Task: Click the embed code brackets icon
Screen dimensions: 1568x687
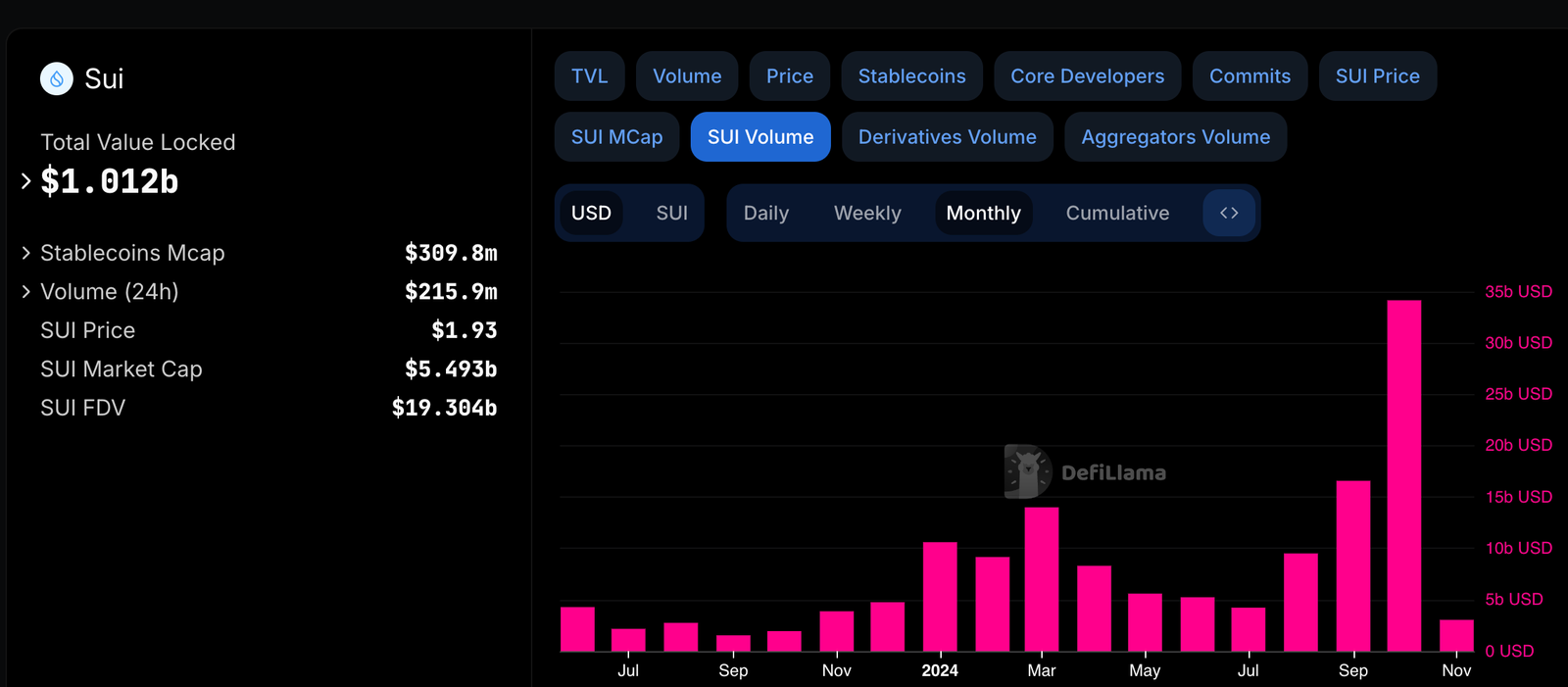Action: 1229,213
